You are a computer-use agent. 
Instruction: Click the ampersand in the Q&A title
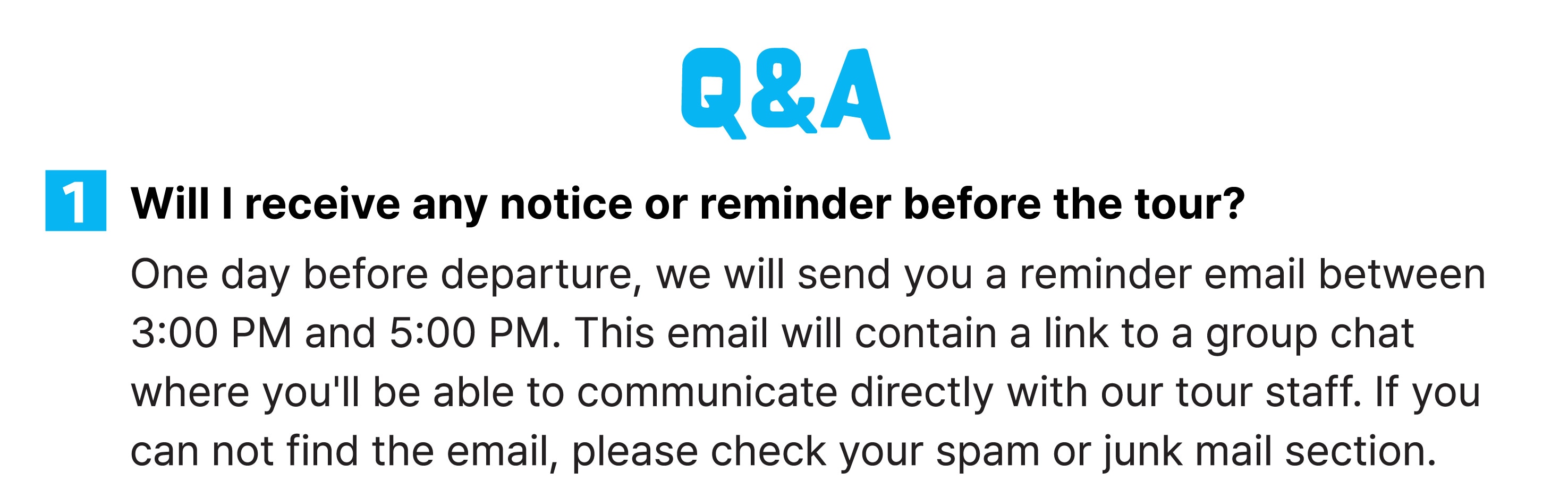click(x=784, y=90)
